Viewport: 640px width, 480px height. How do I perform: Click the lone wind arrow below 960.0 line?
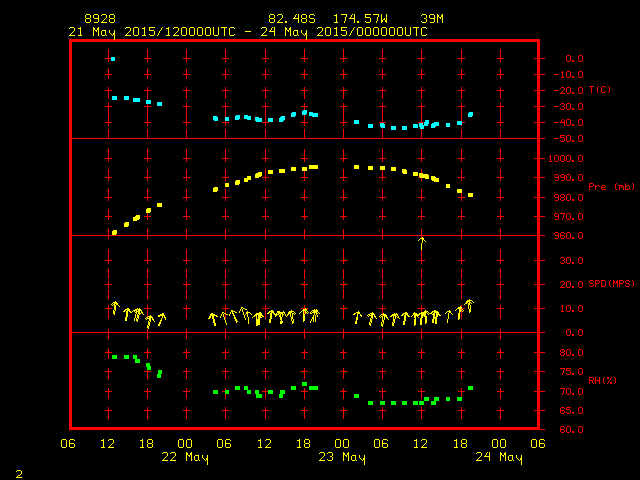[422, 243]
